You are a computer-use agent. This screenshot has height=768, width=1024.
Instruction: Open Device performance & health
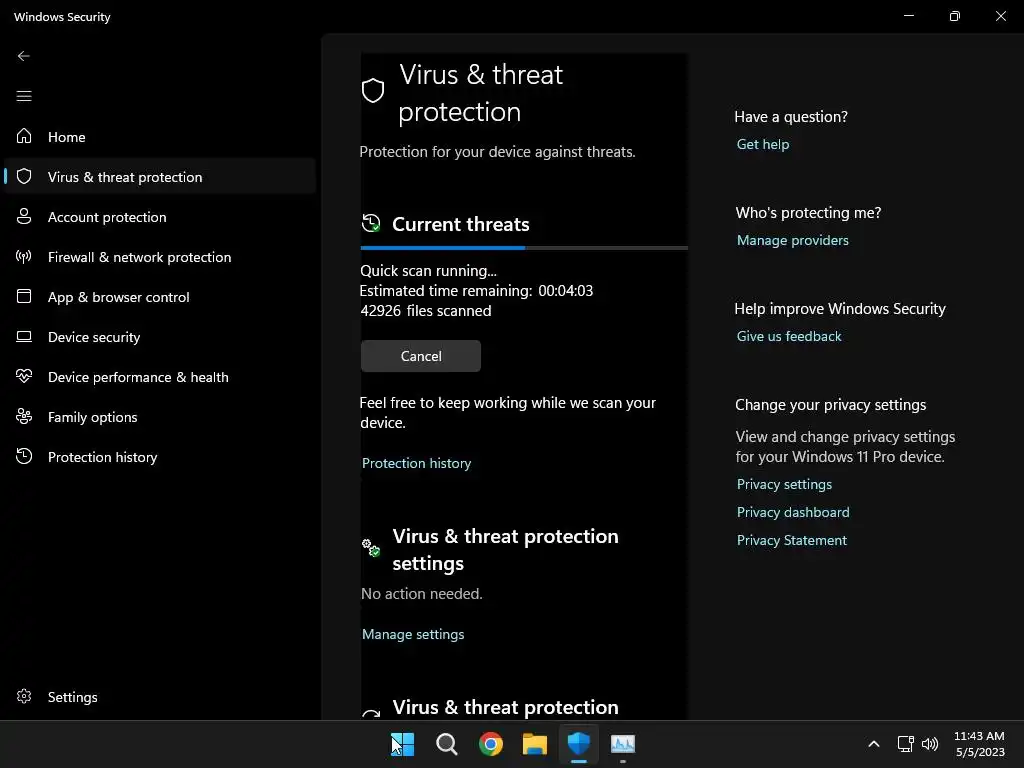point(160,377)
